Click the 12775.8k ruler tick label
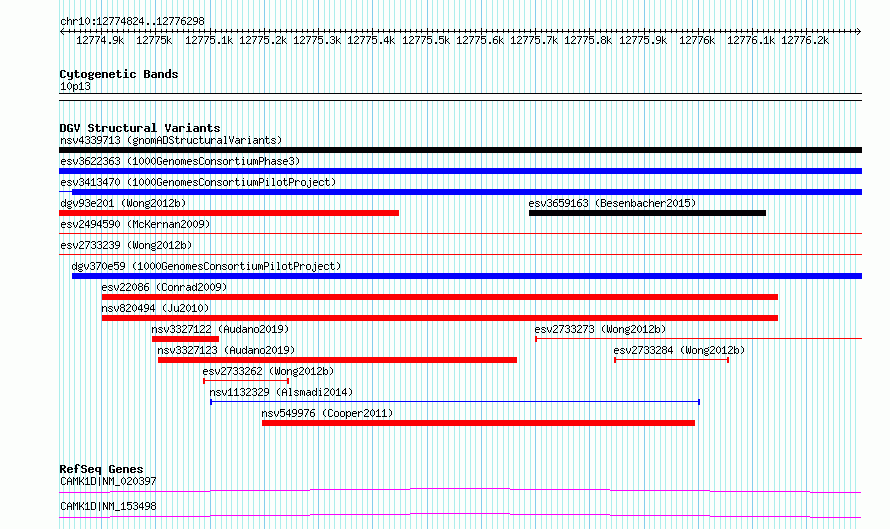 coord(588,40)
